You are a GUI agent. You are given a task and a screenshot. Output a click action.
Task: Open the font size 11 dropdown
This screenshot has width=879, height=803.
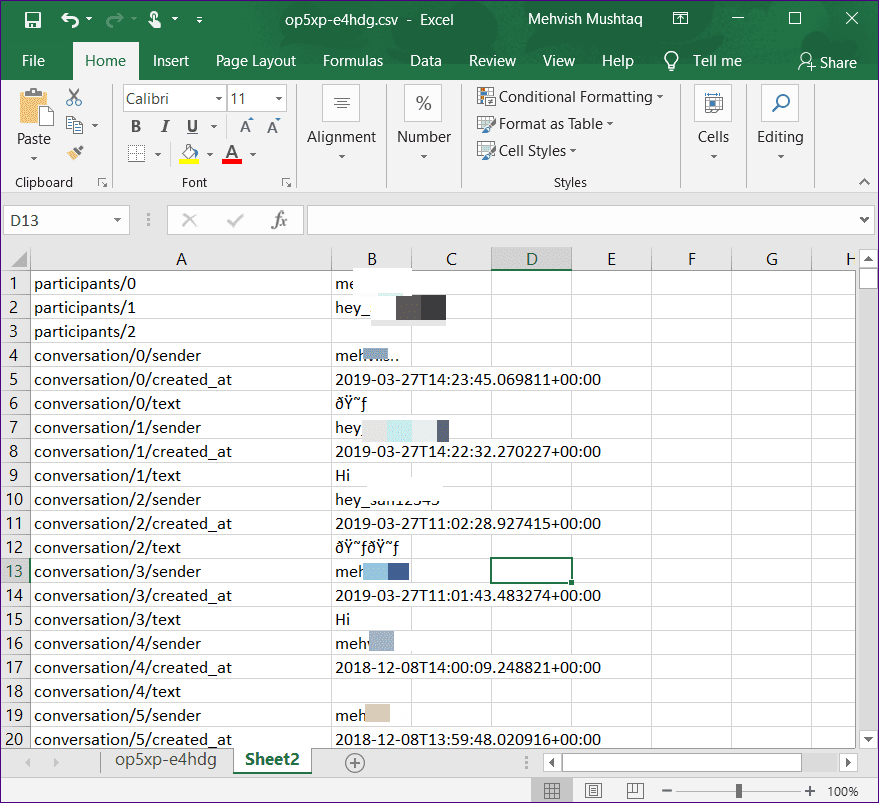279,99
